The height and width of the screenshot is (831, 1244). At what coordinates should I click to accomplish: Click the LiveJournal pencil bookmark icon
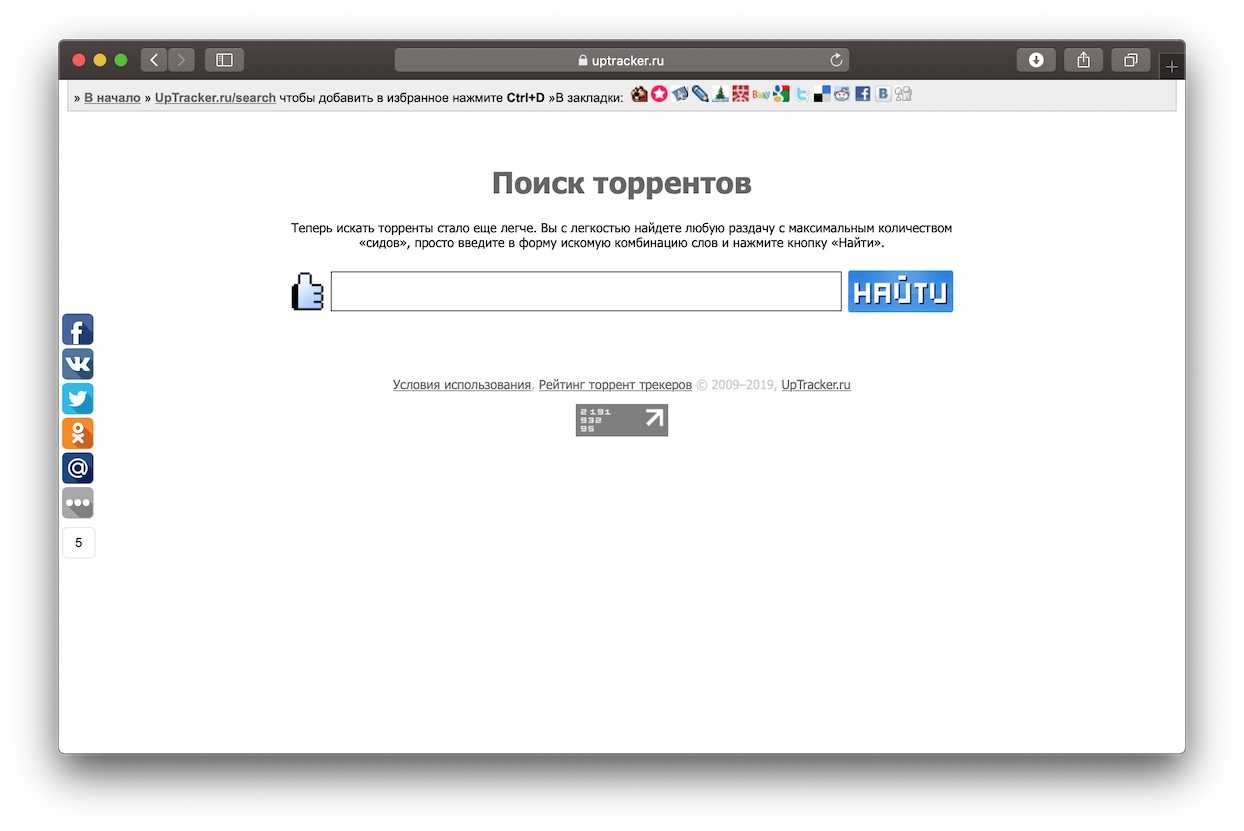click(x=700, y=94)
